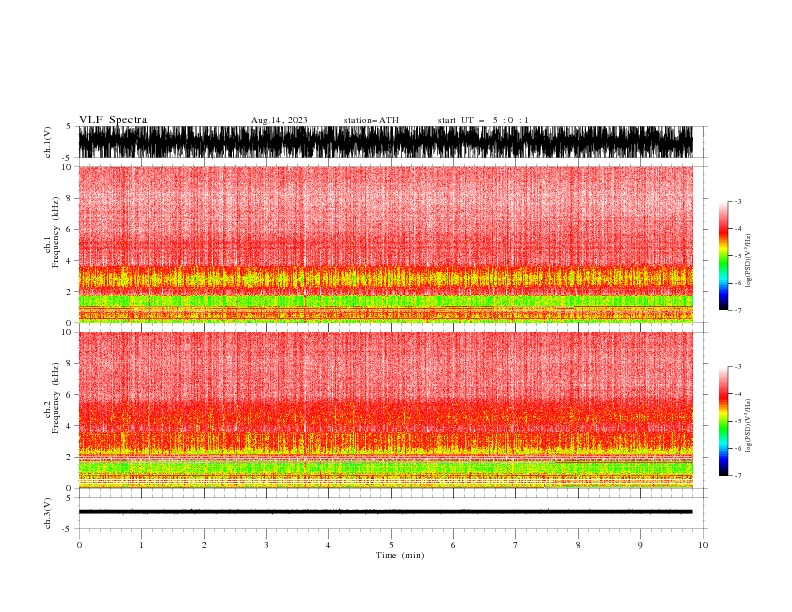Click the ch.1 spectrogram PSD color bar
This screenshot has width=792, height=612.
click(x=724, y=256)
